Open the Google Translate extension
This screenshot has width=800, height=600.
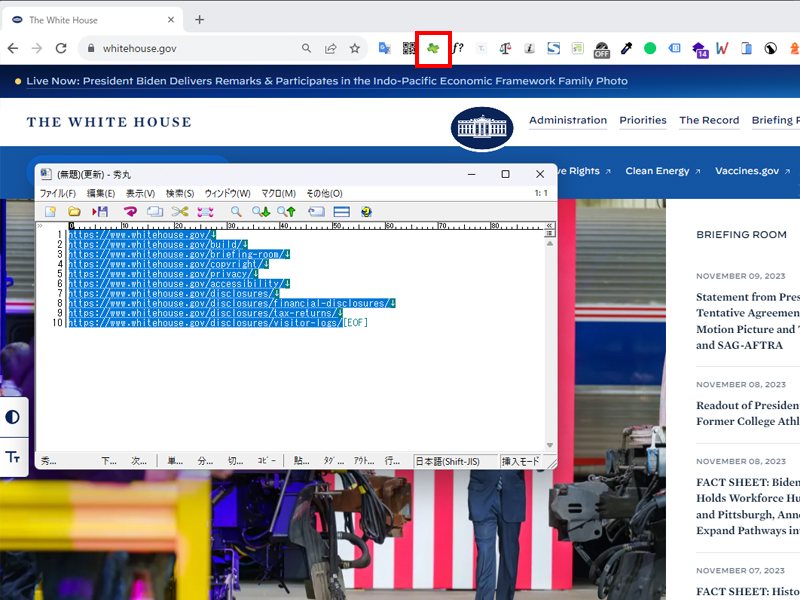385,48
